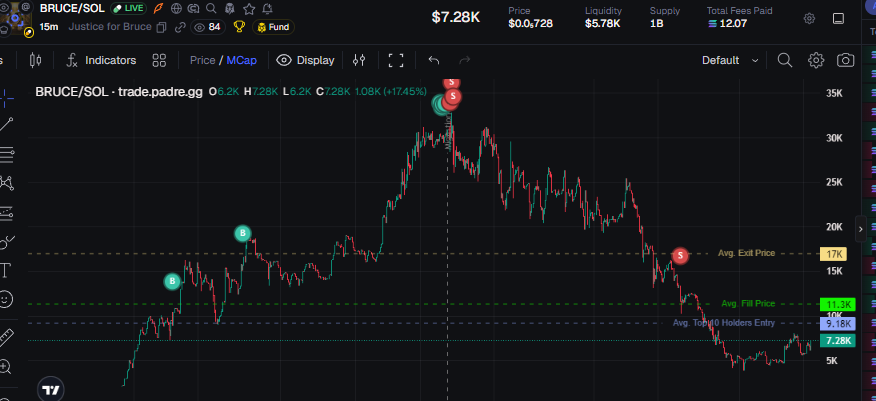Open chart adjustment sliders settings
Viewport: 876px width, 401px height.
pos(359,60)
